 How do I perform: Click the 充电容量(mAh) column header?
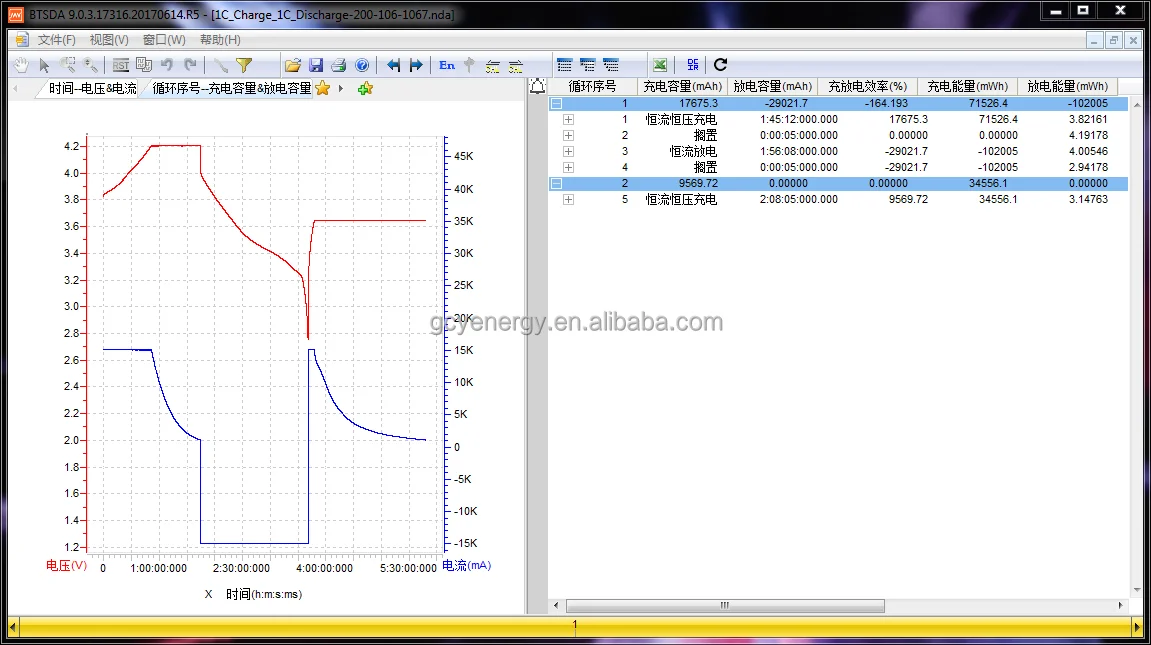pos(682,86)
